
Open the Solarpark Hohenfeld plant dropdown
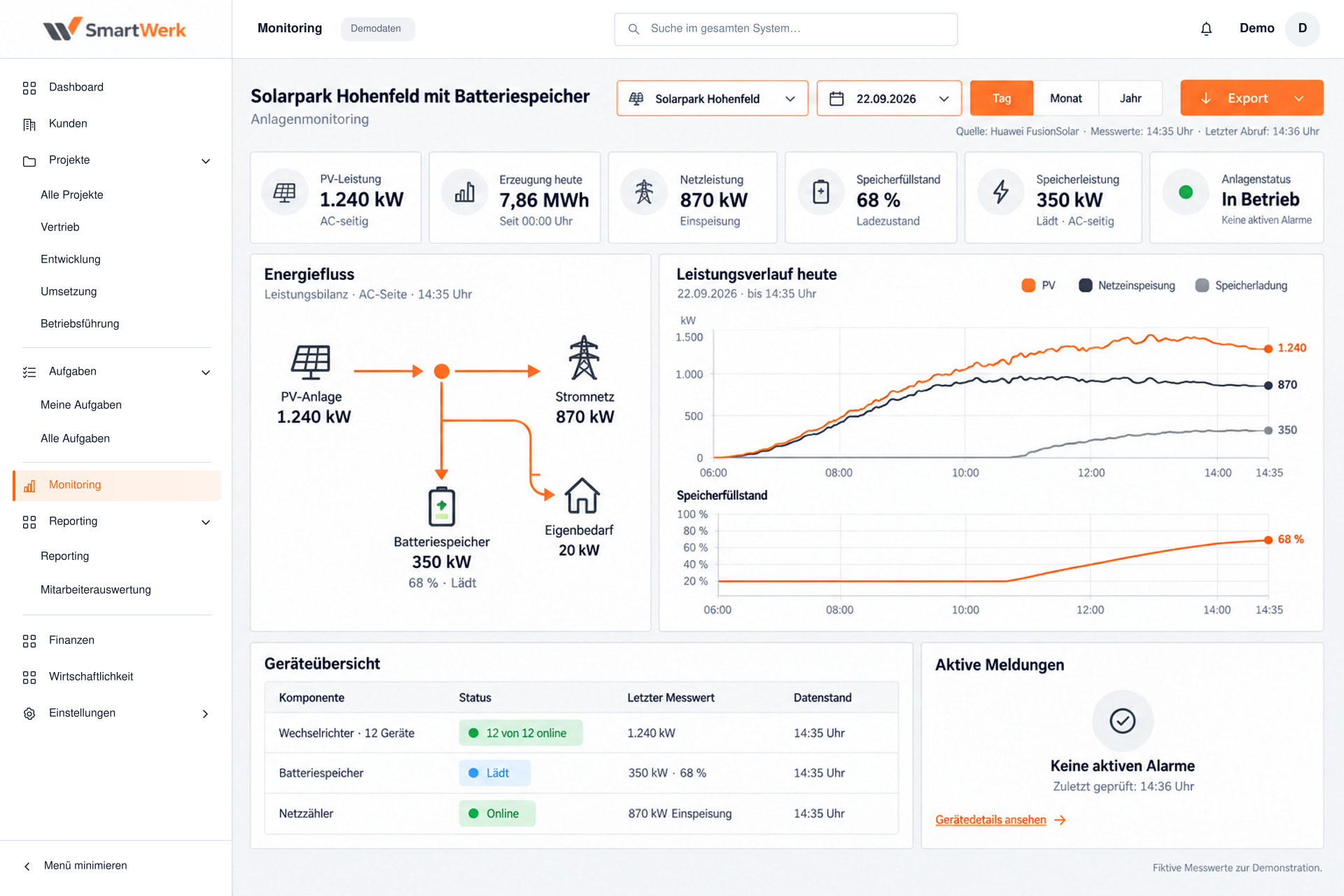(x=713, y=99)
